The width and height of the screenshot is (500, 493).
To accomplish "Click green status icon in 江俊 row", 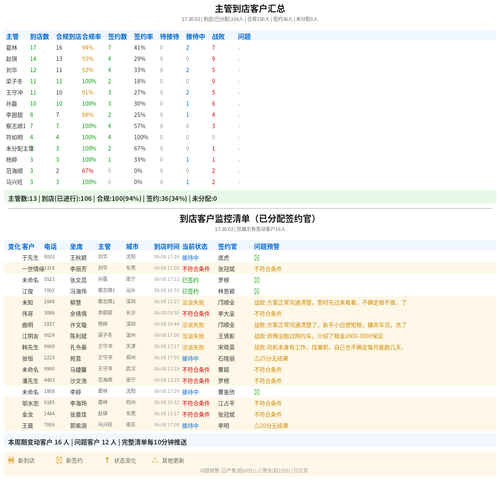I will coord(257,291).
